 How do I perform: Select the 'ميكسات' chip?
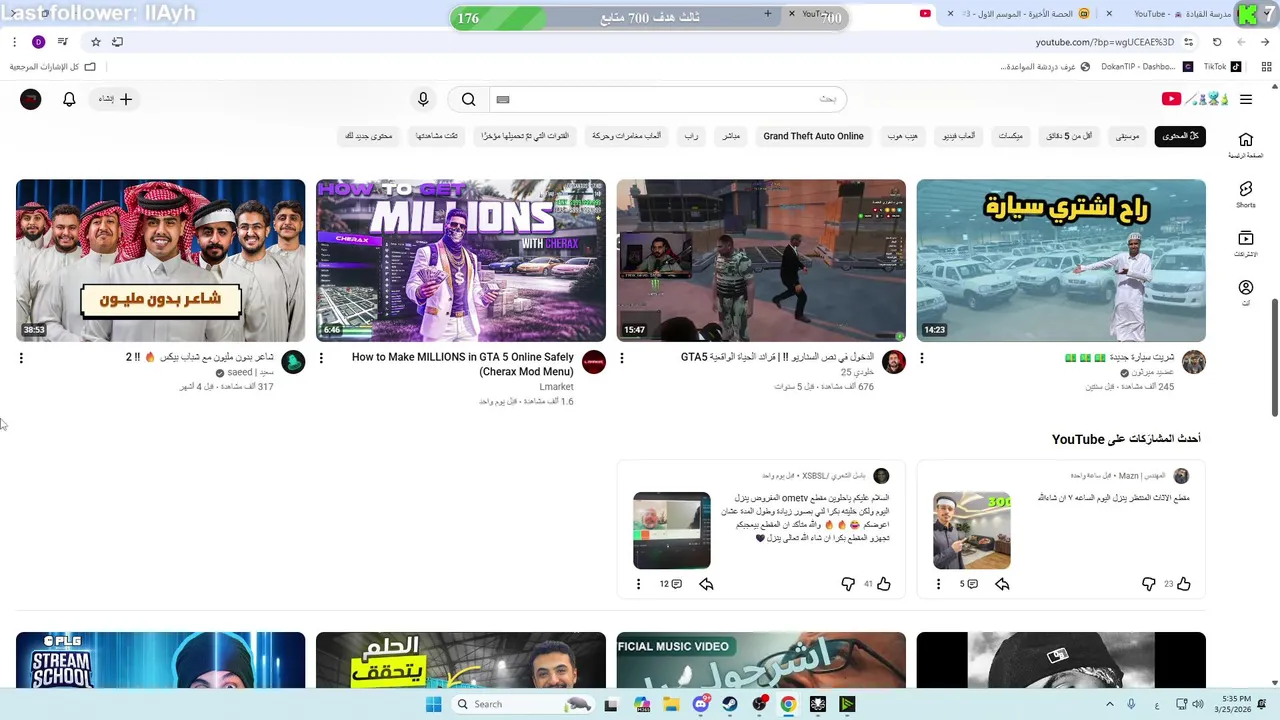pyautogui.click(x=1011, y=136)
